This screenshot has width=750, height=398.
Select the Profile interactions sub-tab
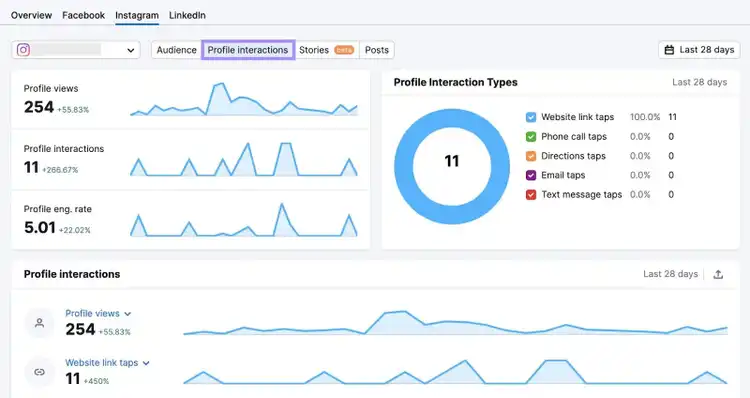248,50
